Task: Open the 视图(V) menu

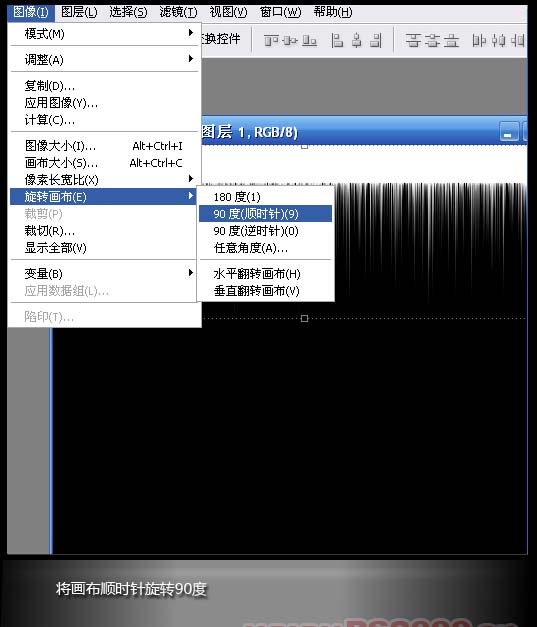Action: pyautogui.click(x=228, y=12)
